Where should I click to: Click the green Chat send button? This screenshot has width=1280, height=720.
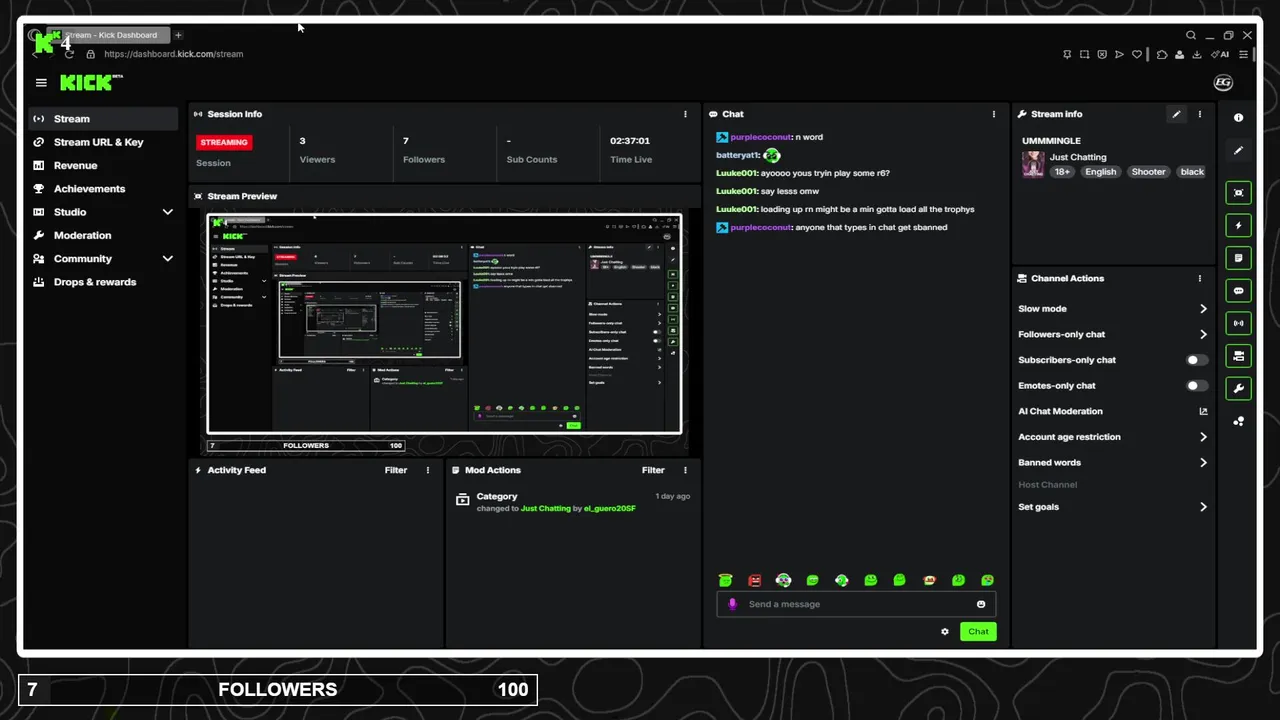point(978,632)
